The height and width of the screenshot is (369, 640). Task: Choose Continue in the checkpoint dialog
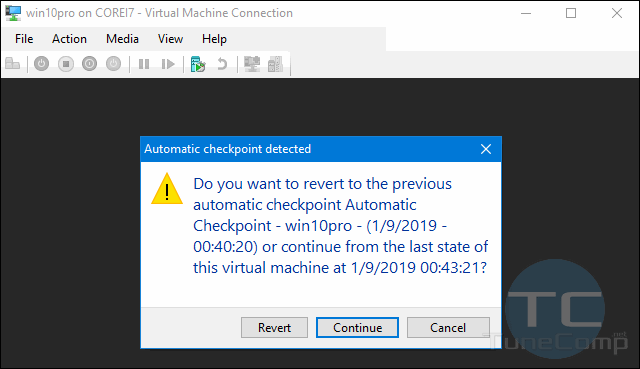357,327
